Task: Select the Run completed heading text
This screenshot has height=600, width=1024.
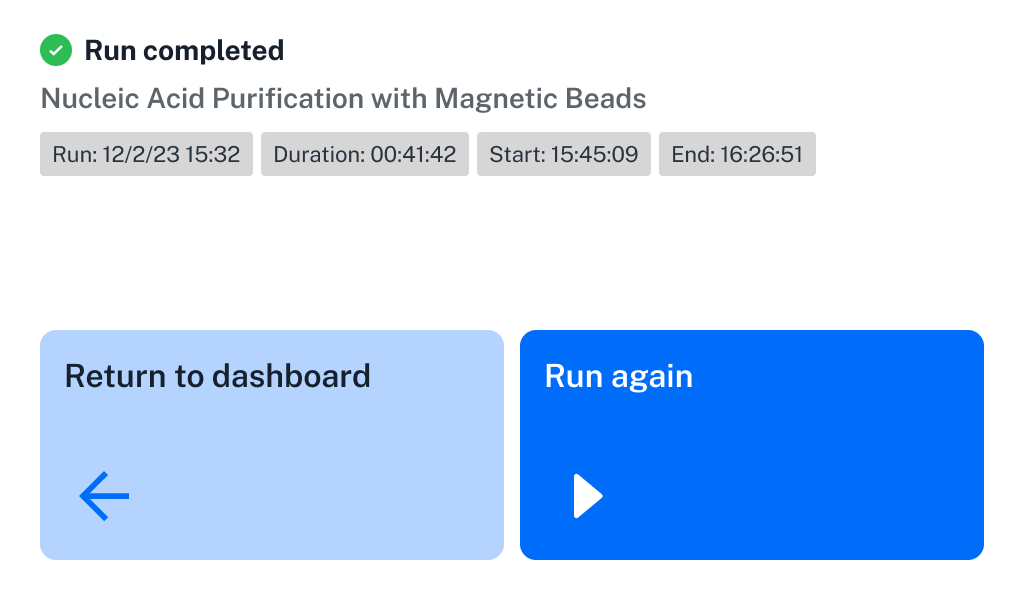Action: click(184, 49)
